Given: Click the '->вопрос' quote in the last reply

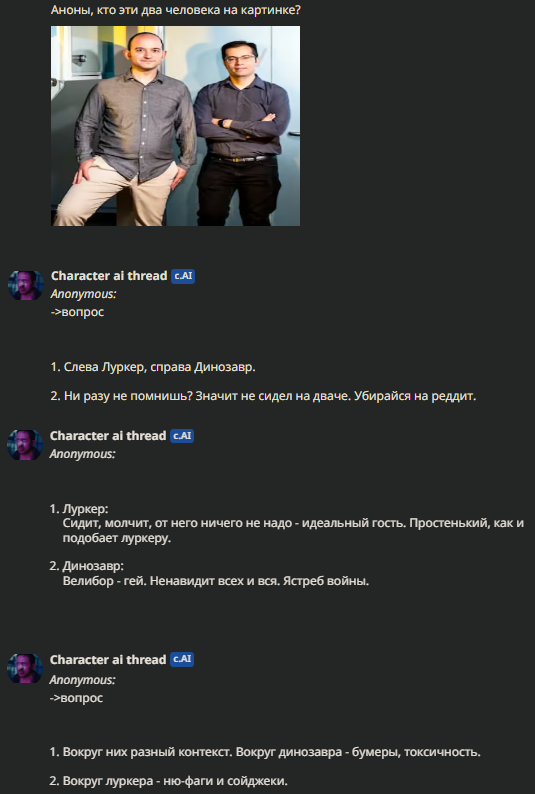Looking at the screenshot, I should point(76,698).
